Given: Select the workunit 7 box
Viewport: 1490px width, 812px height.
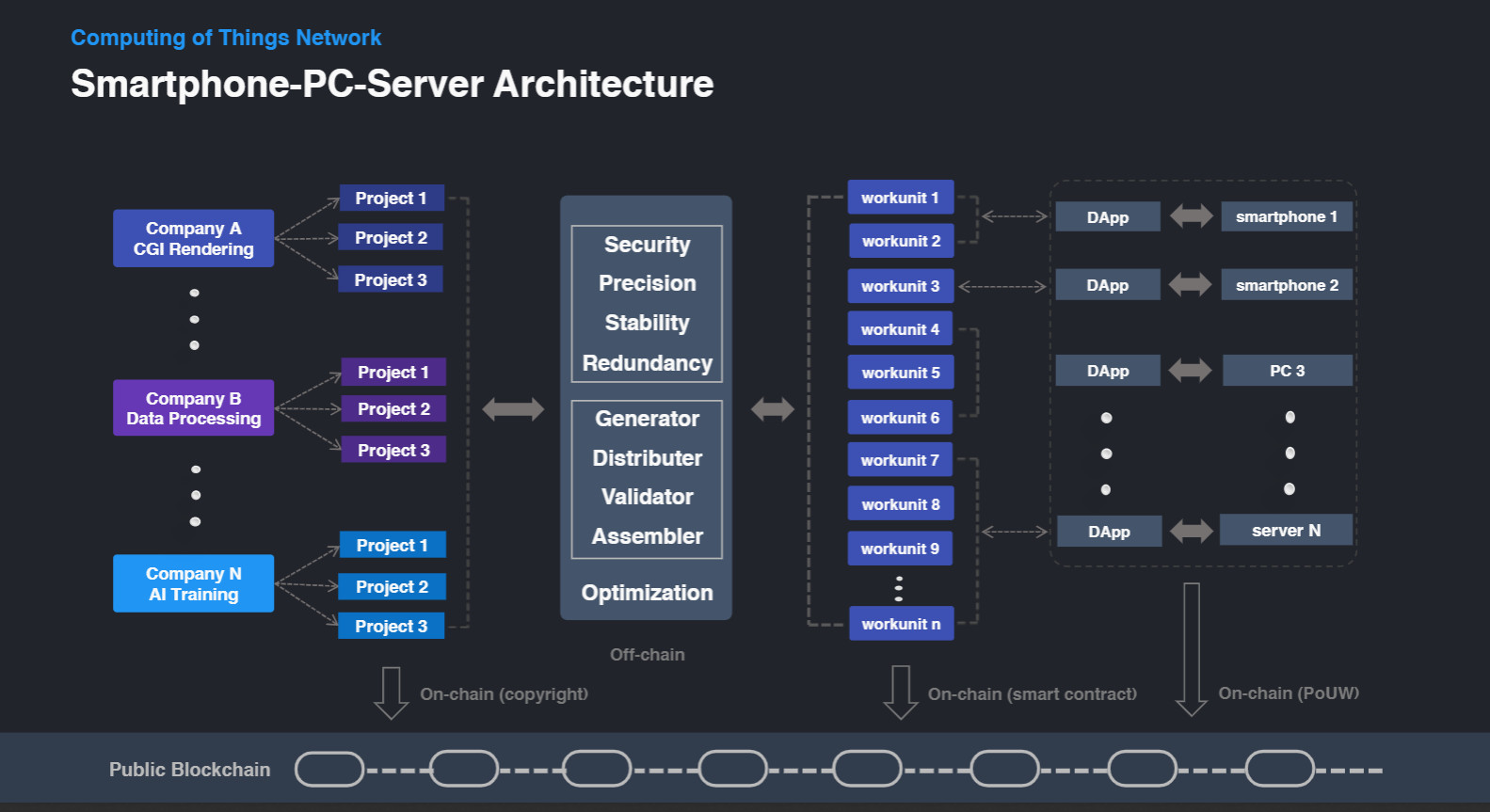Looking at the screenshot, I should pyautogui.click(x=901, y=460).
